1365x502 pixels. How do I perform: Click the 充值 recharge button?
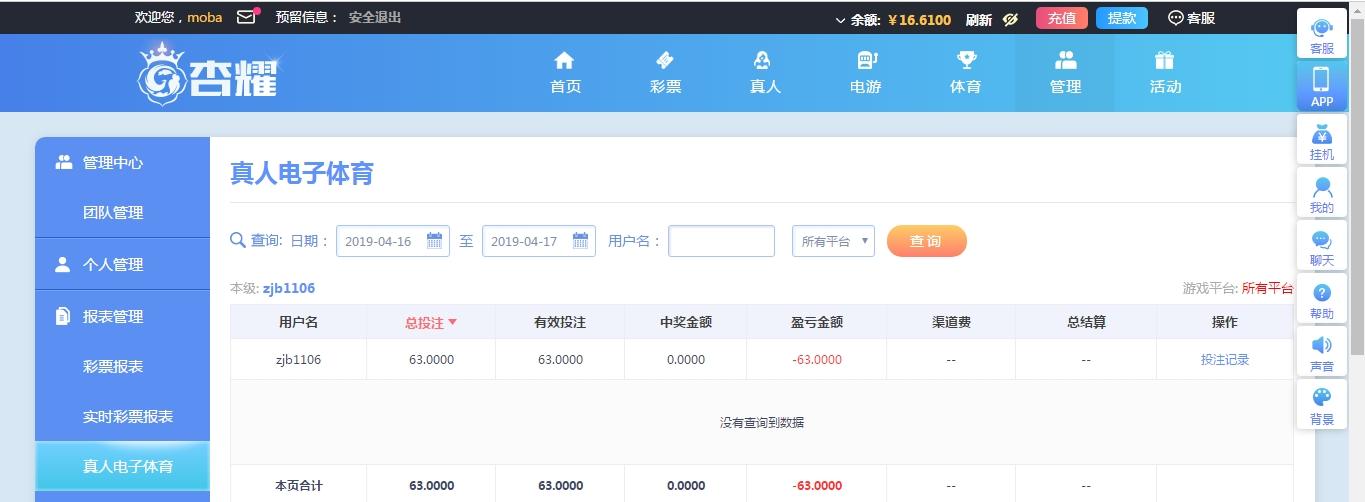(1062, 18)
